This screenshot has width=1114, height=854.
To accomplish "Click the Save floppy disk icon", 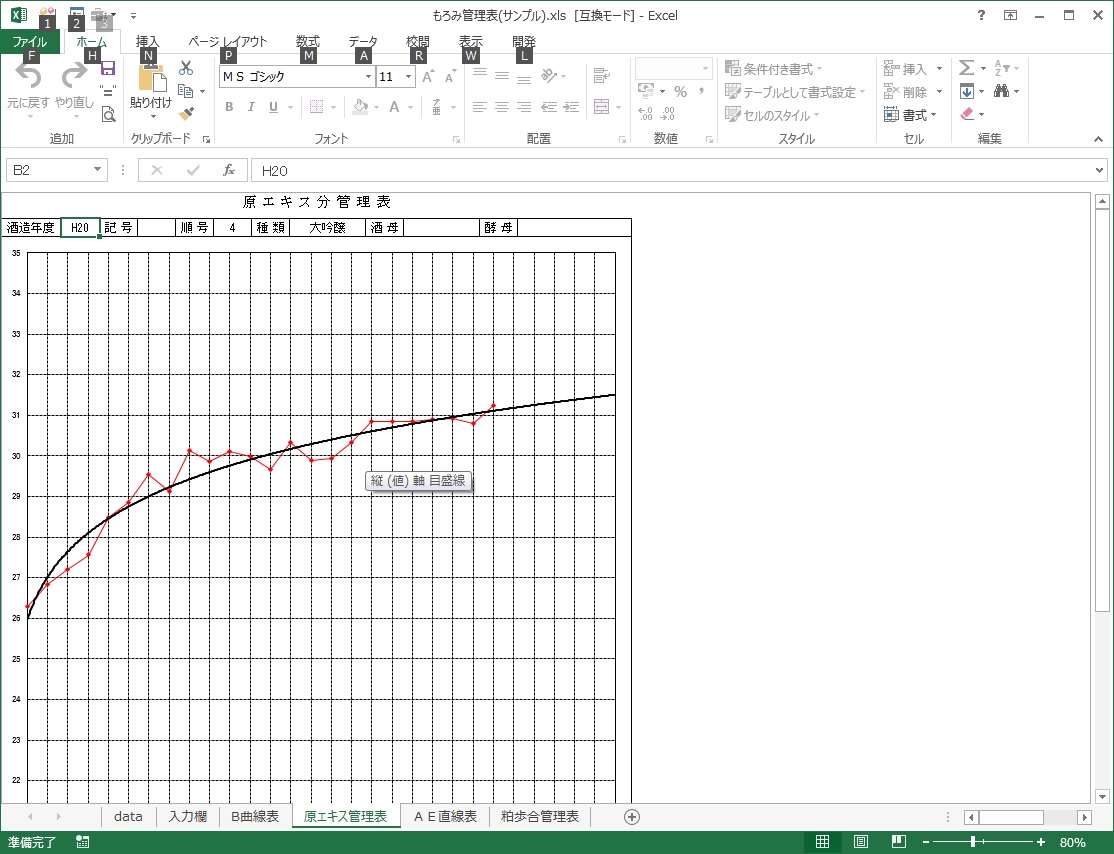I will [x=108, y=68].
